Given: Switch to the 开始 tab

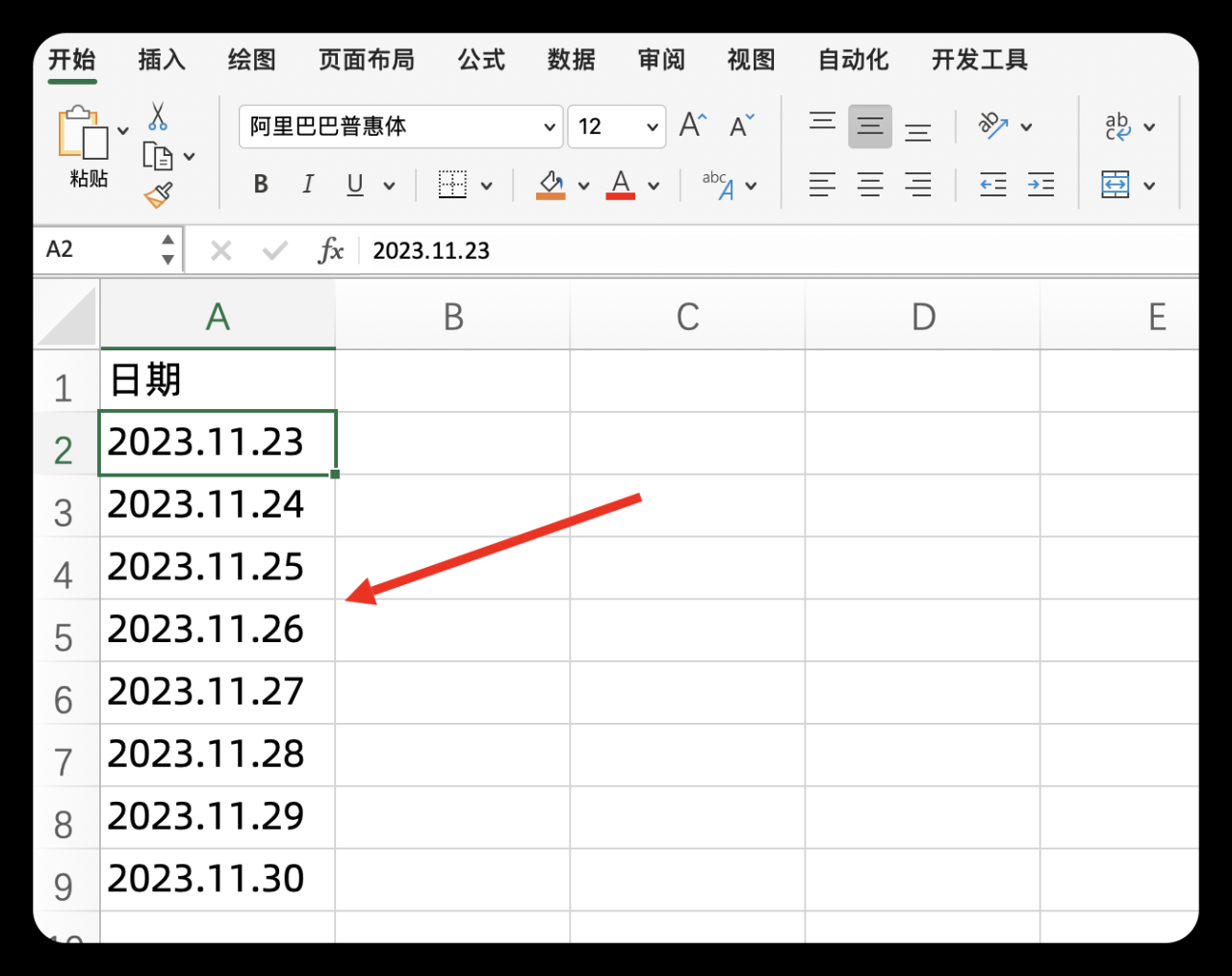Looking at the screenshot, I should point(72,60).
